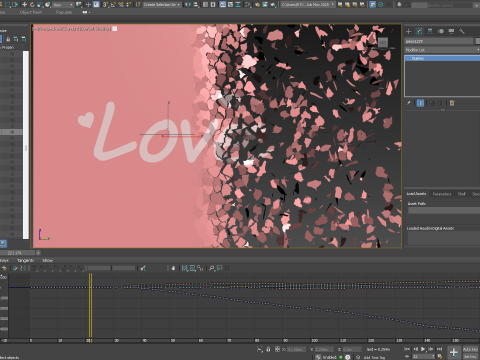
Task: Click the current frame number field
Action: pyautogui.click(x=423, y=357)
